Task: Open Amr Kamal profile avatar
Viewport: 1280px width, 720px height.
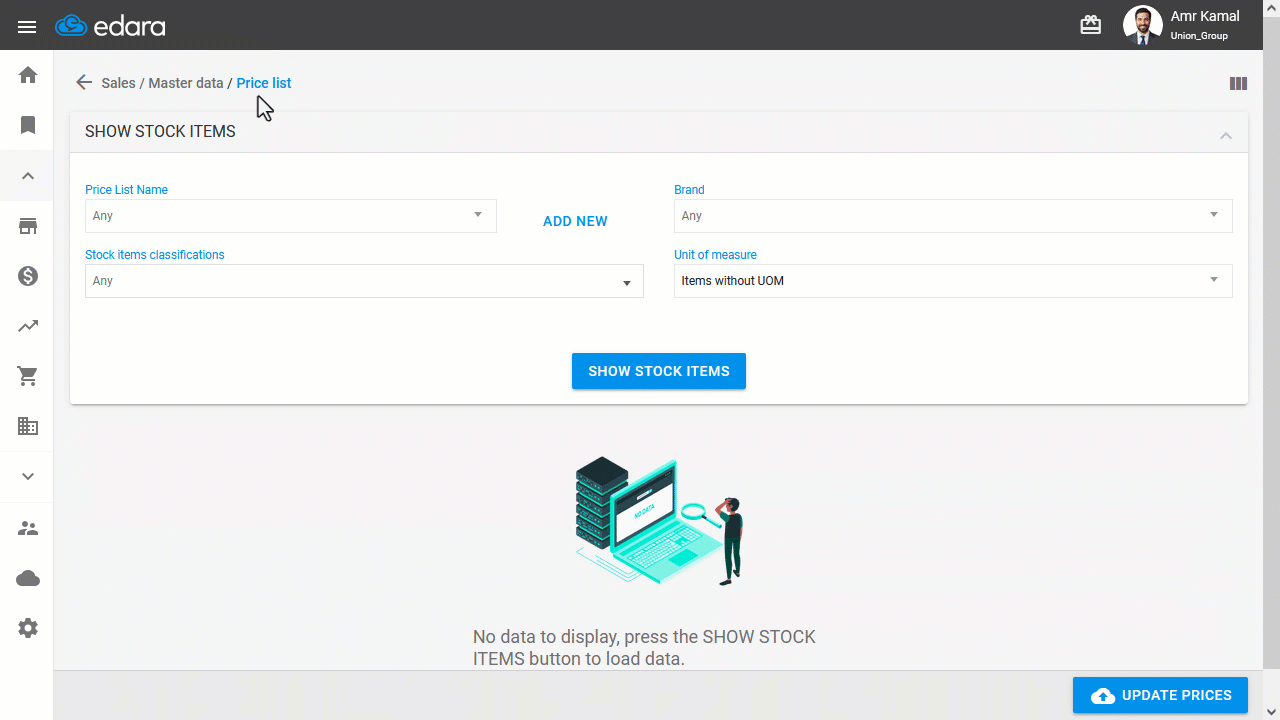Action: click(1142, 25)
